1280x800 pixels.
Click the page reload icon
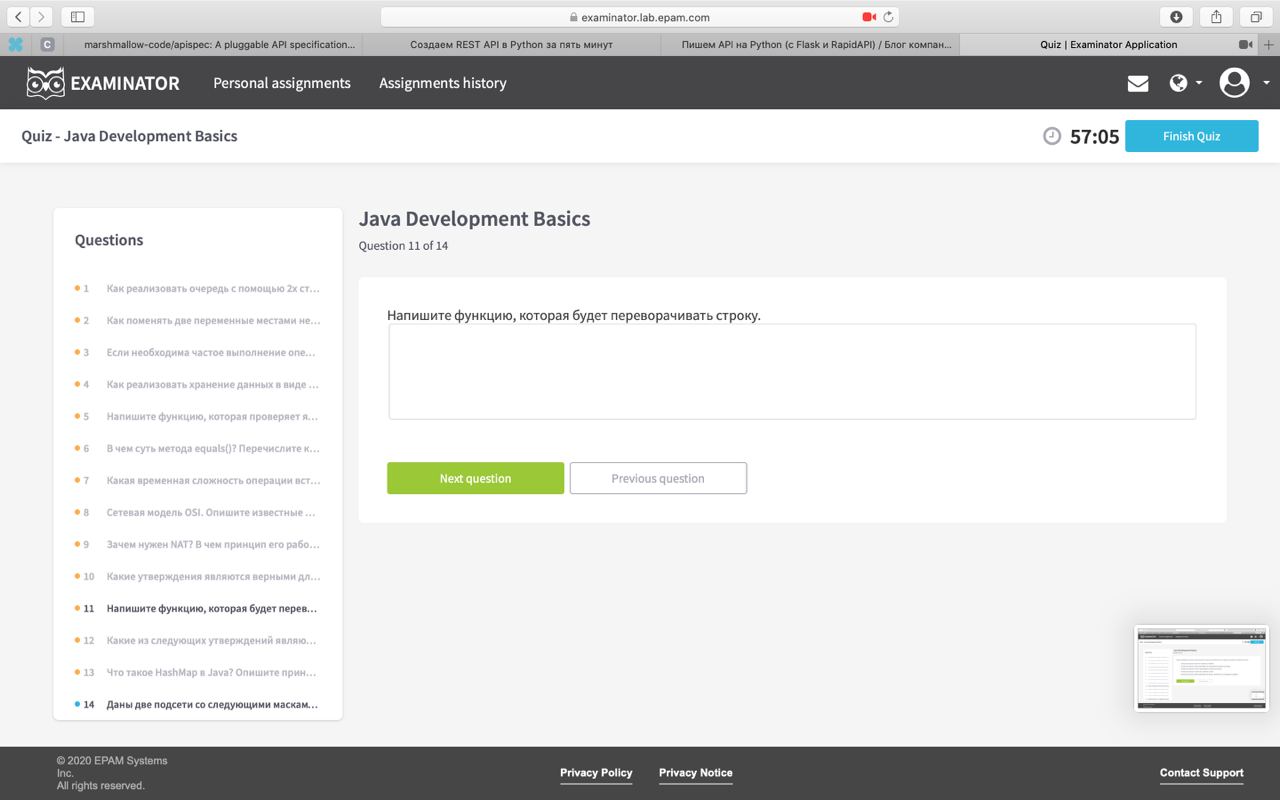pos(888,17)
